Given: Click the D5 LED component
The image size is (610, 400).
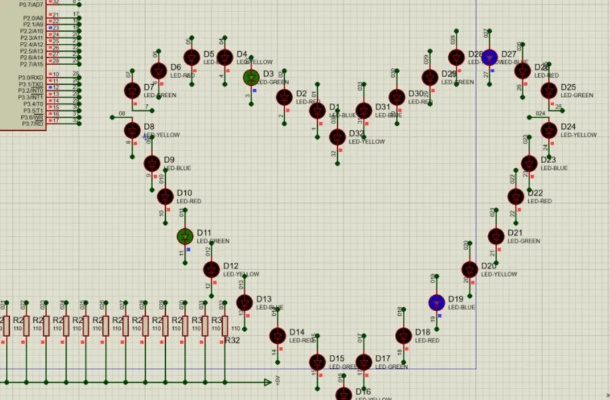Looking at the screenshot, I should [x=191, y=57].
